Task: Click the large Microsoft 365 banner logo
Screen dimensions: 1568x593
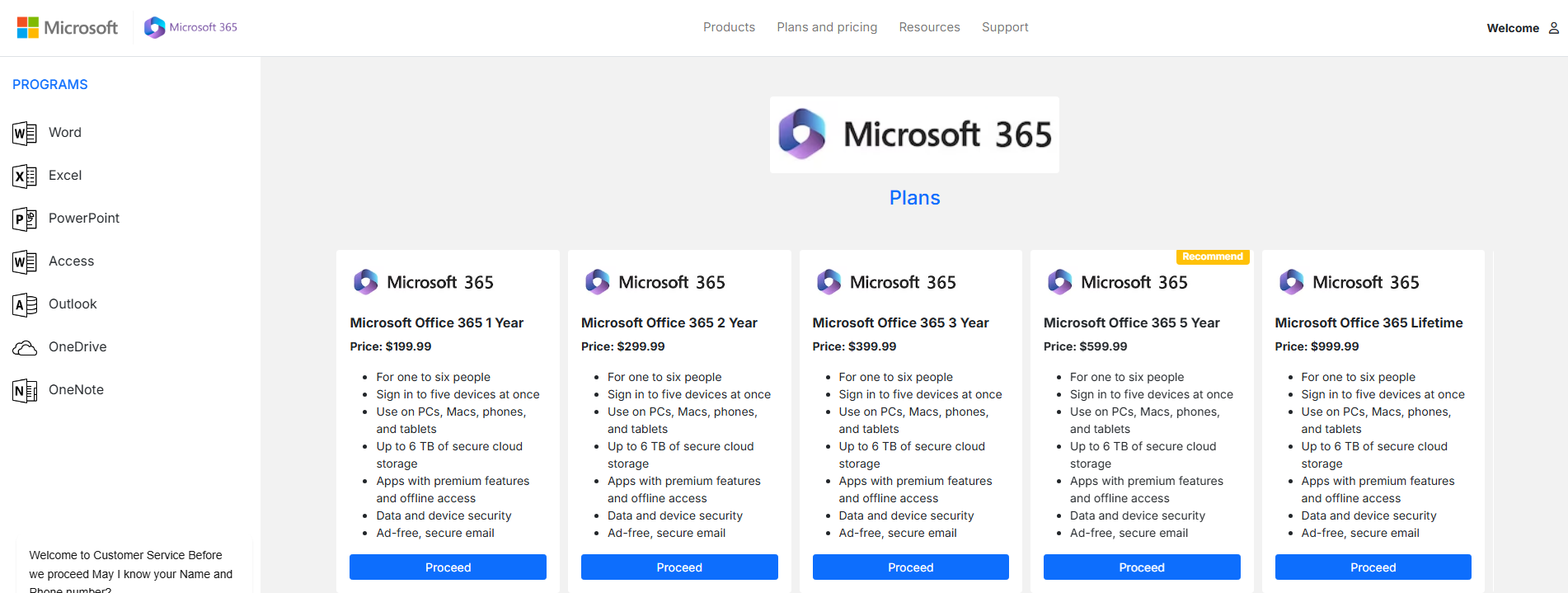Action: click(x=914, y=134)
